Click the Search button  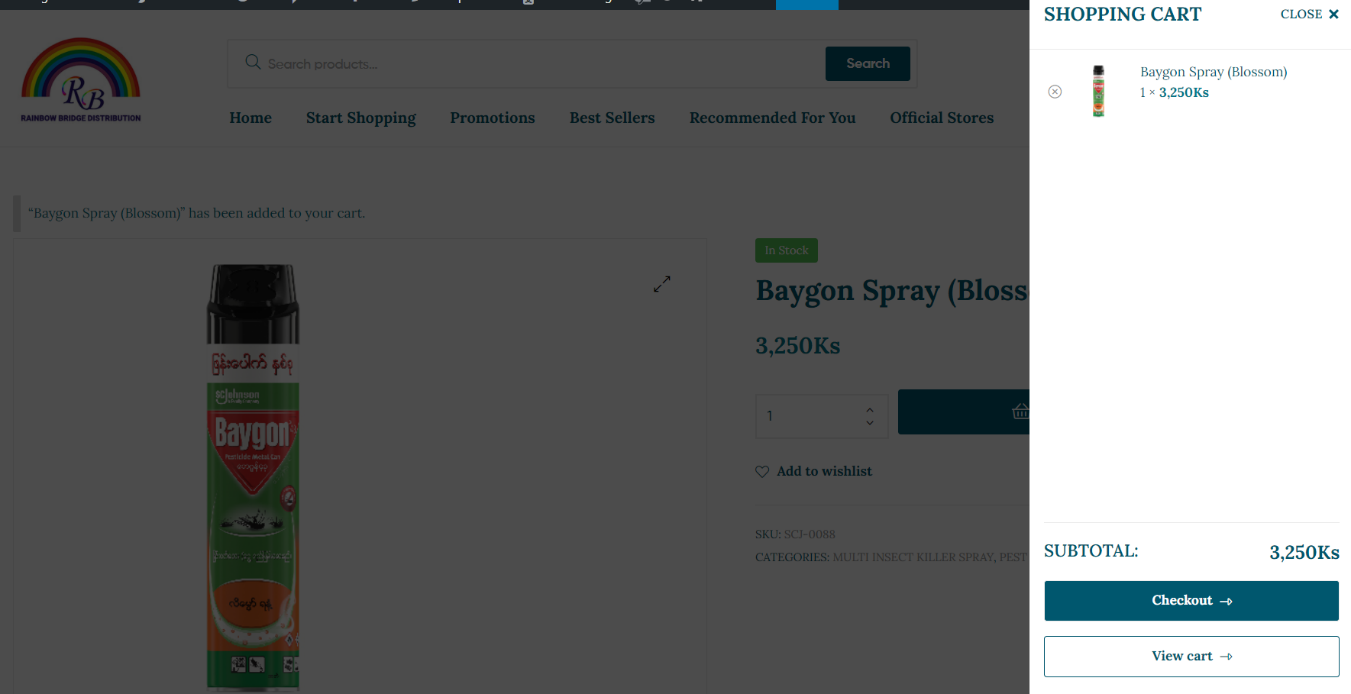tap(867, 64)
